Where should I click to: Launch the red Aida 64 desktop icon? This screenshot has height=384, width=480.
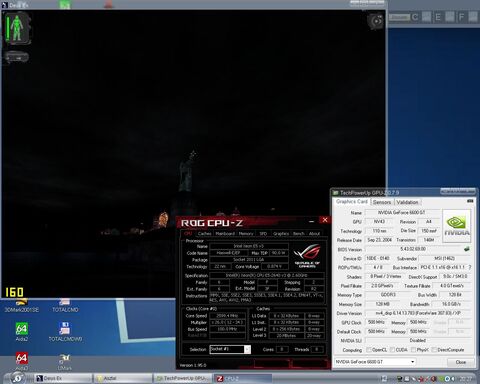click(x=22, y=361)
